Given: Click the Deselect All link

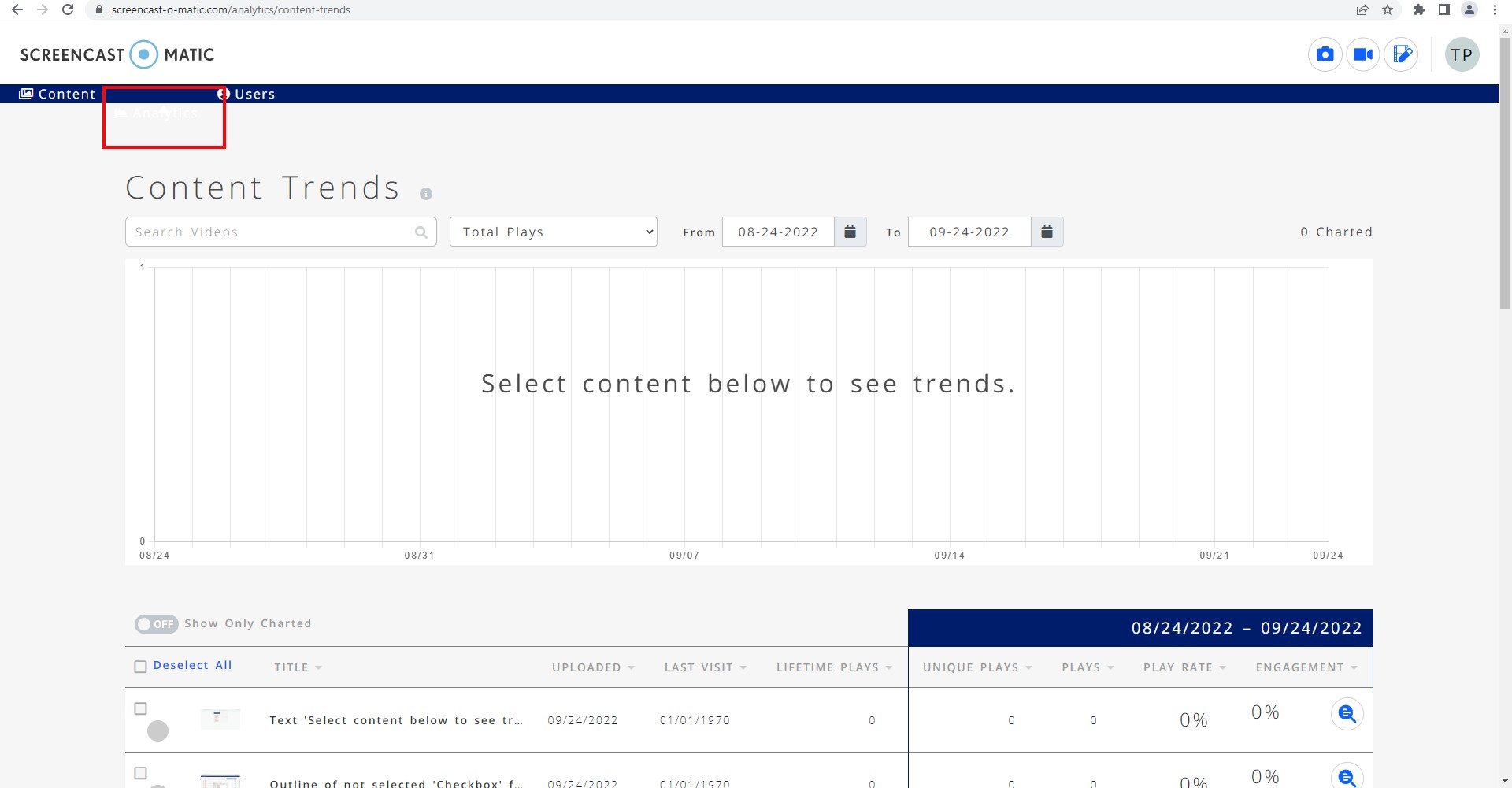Looking at the screenshot, I should [192, 665].
